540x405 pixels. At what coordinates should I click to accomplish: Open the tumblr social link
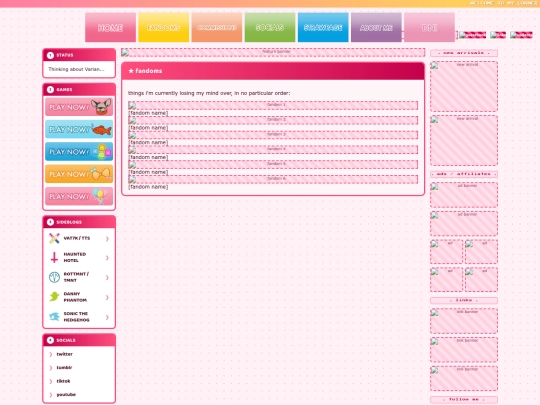click(x=64, y=367)
